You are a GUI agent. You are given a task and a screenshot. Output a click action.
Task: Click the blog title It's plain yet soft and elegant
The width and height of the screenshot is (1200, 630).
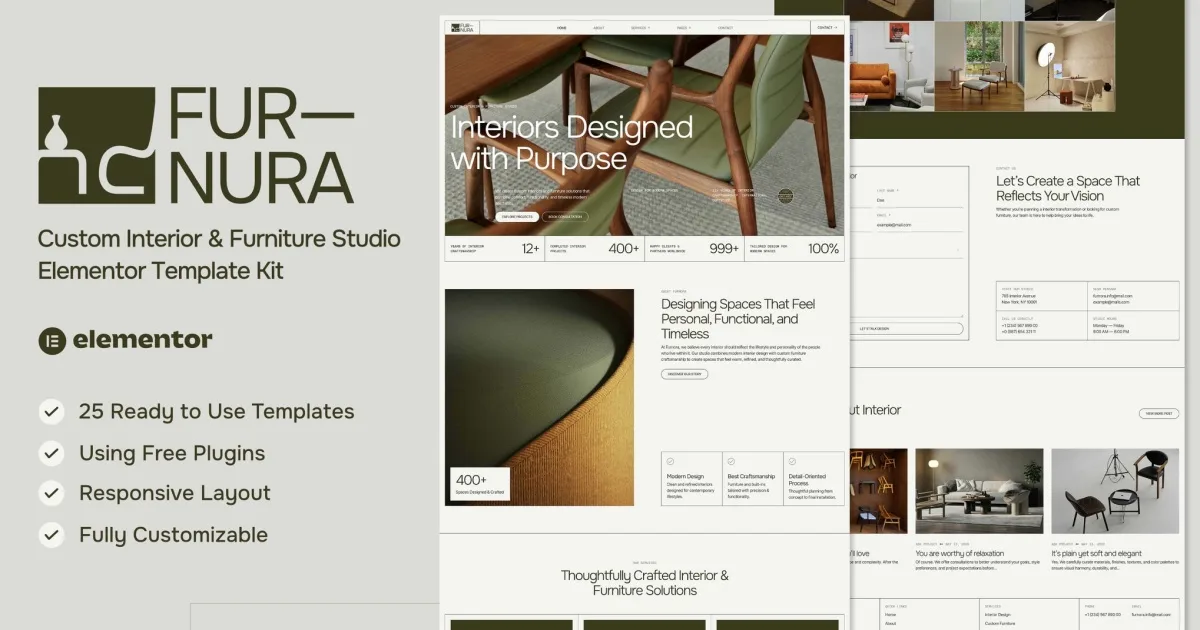[x=1096, y=553]
